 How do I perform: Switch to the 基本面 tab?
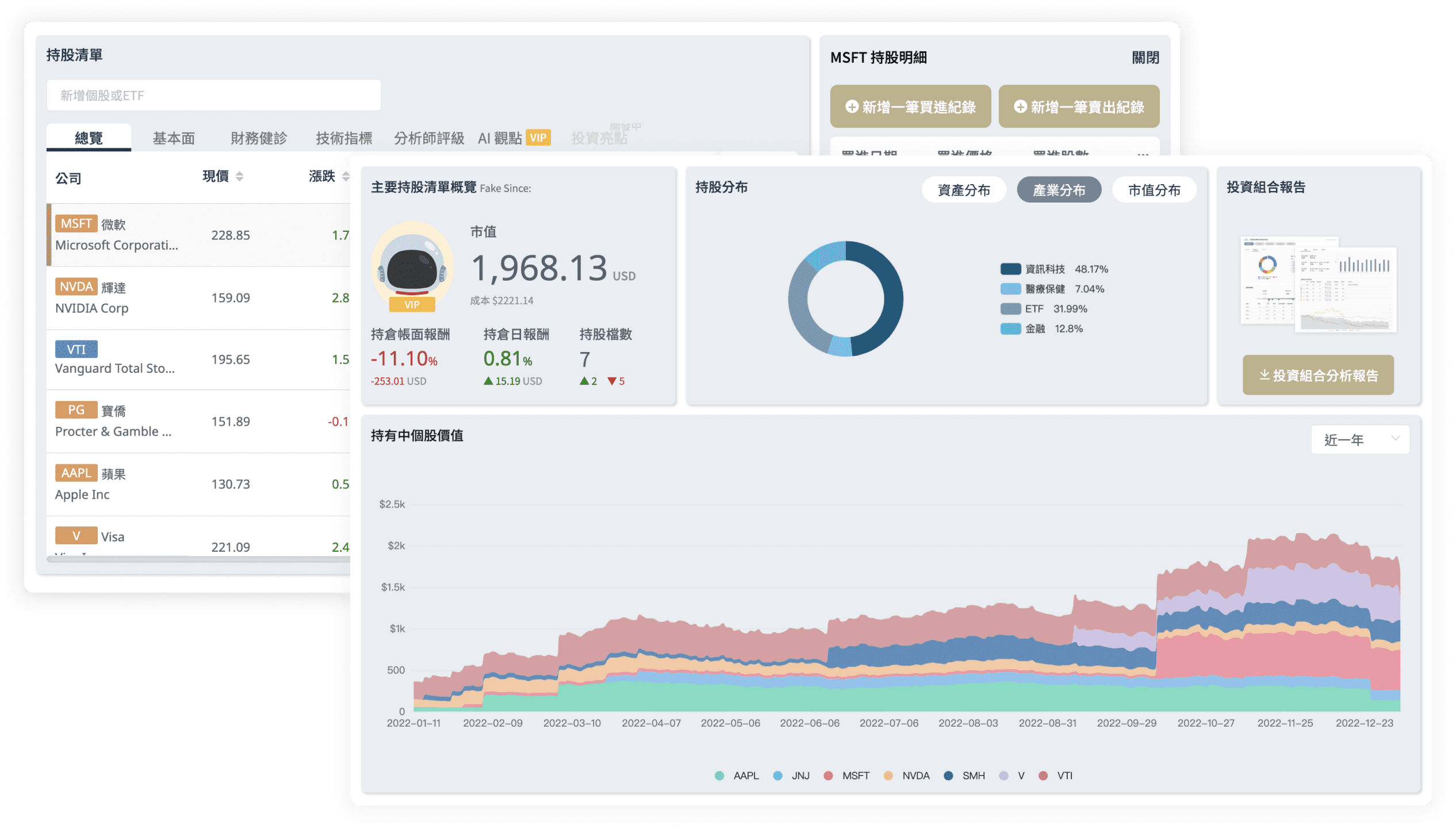click(174, 138)
